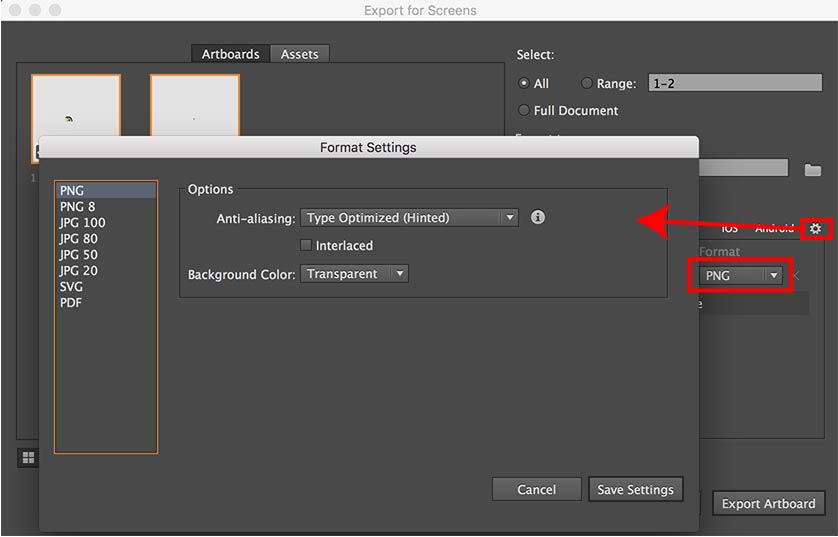This screenshot has width=838, height=537.
Task: Click the gear icon for format settings
Action: [815, 229]
